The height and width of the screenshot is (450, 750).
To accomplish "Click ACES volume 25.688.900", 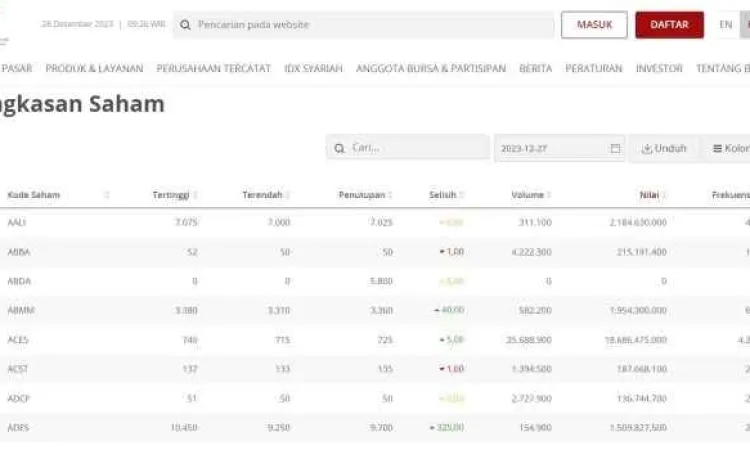I will tap(529, 340).
